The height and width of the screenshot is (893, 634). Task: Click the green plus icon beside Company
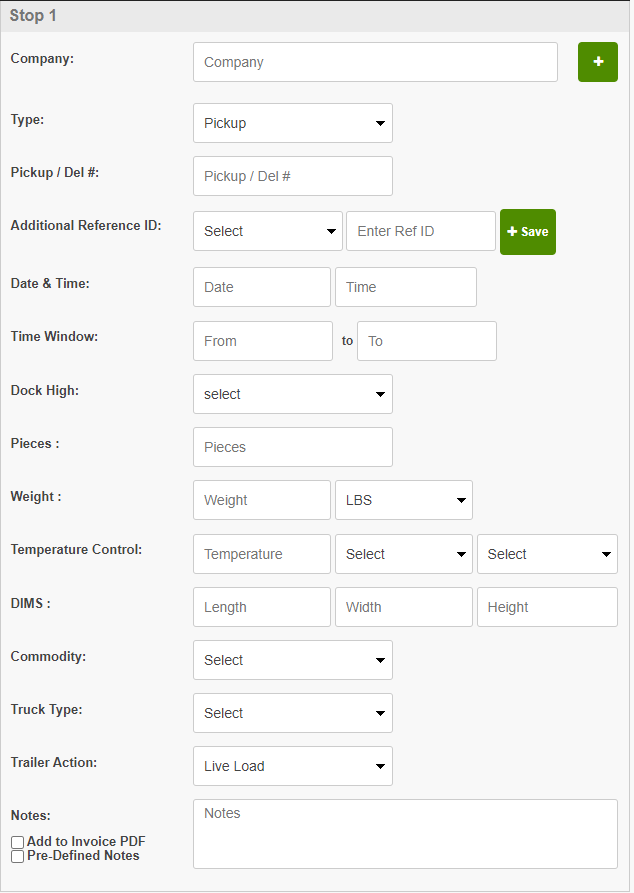(x=597, y=62)
